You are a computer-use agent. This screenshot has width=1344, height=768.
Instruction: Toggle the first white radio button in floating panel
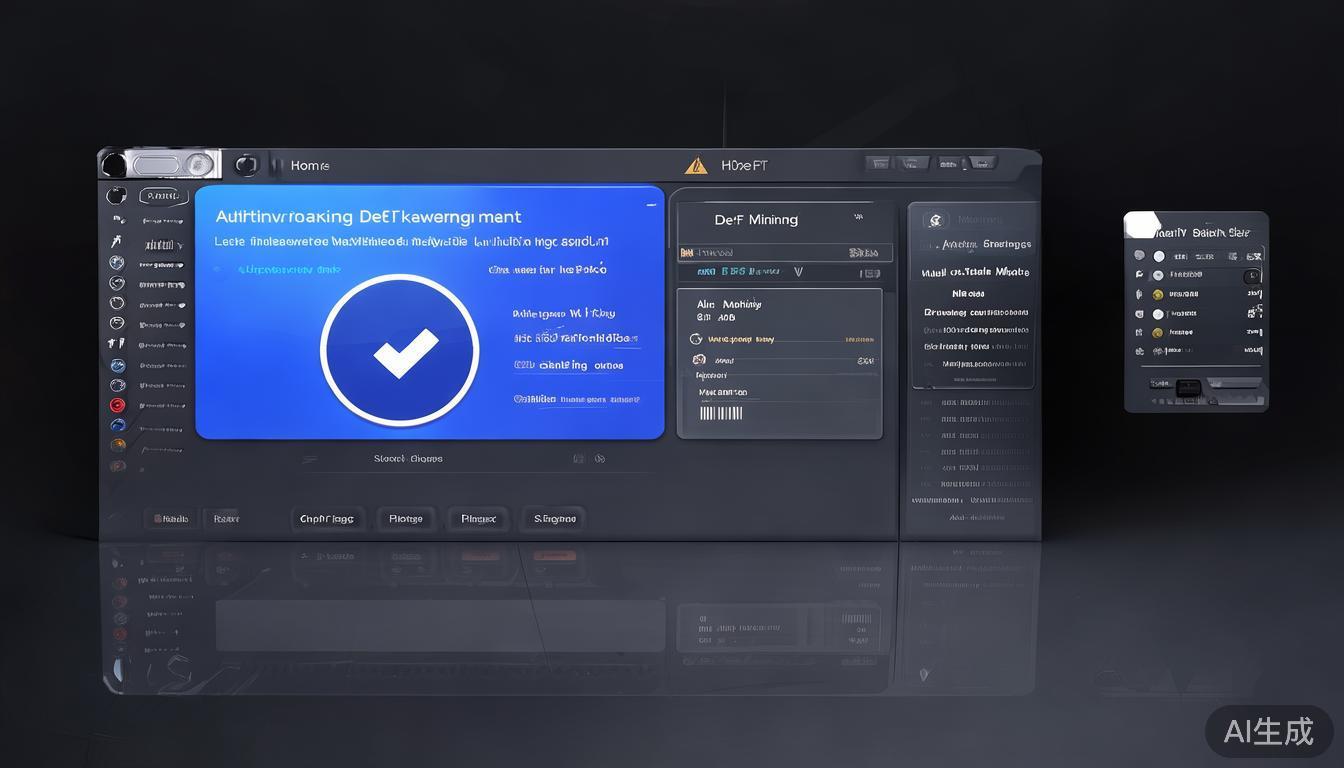pyautogui.click(x=1158, y=255)
